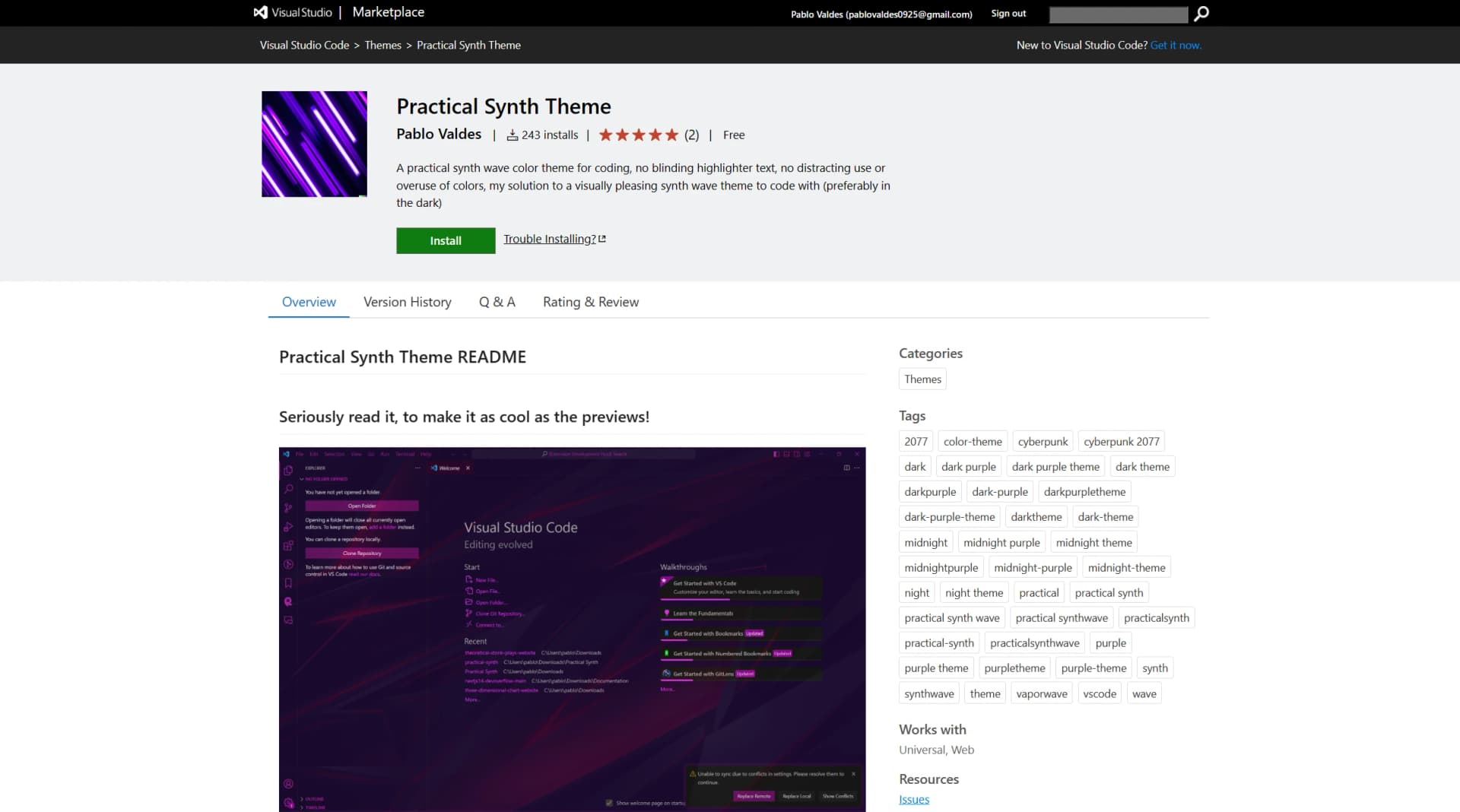Click the installs download icon

(x=513, y=135)
